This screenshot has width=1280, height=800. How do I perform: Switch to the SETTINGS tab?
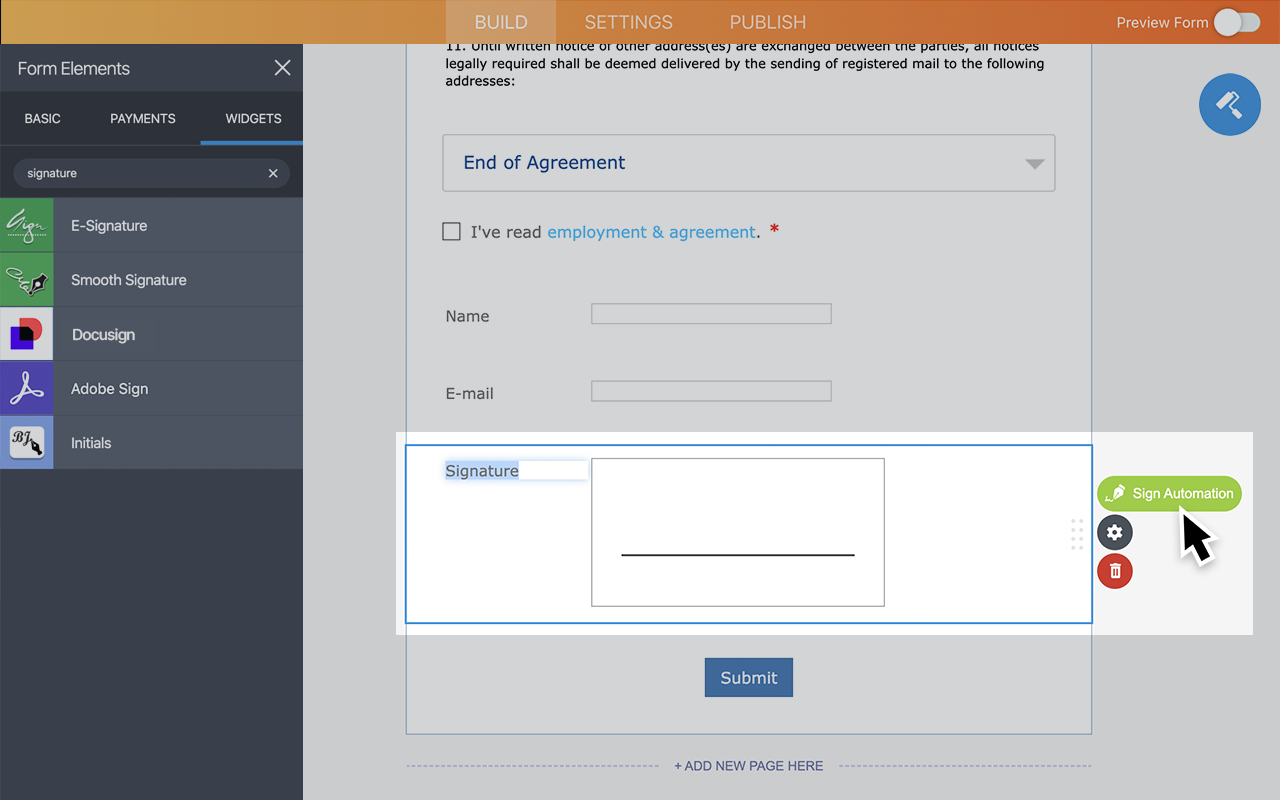coord(628,21)
